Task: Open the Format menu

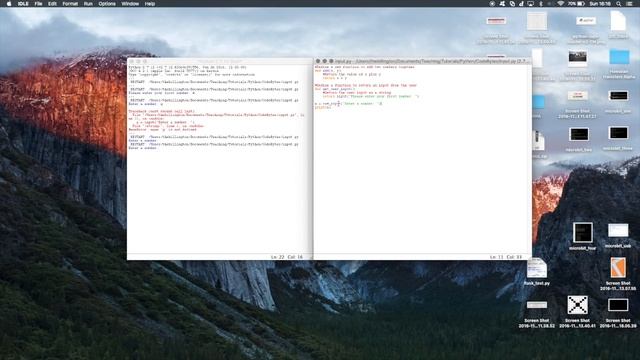Action: [70, 4]
